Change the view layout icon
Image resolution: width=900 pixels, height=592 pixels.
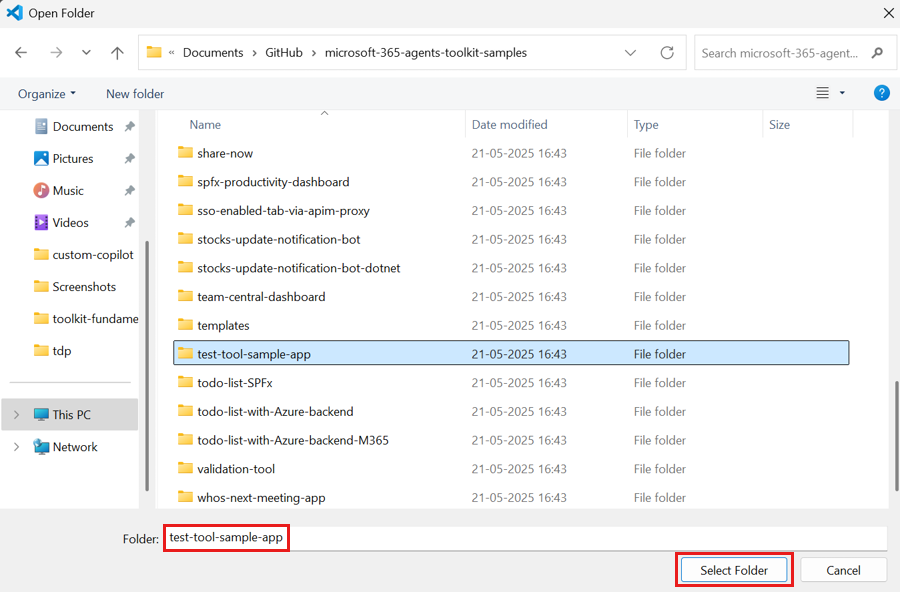click(823, 93)
